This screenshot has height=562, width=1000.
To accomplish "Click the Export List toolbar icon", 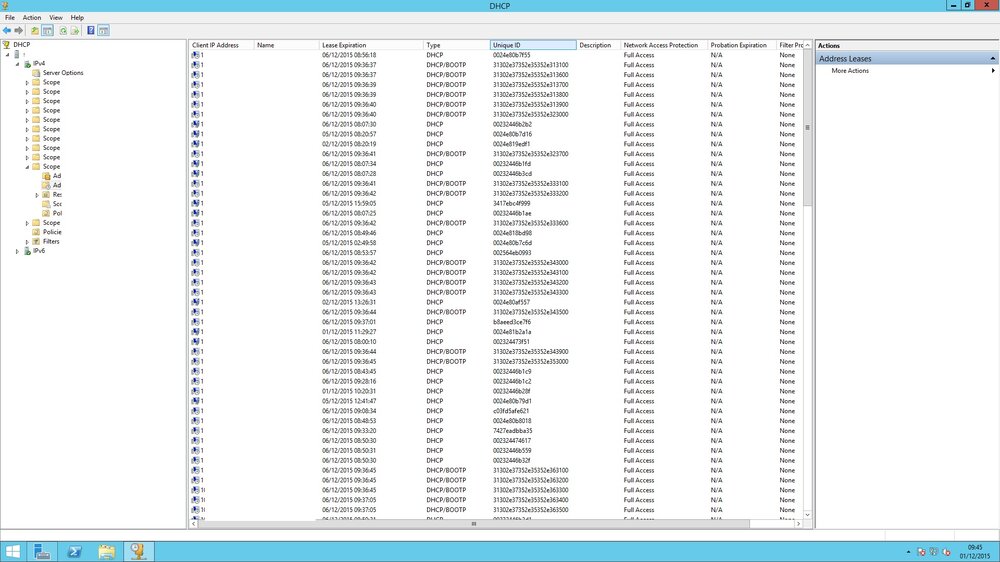I will [x=75, y=31].
